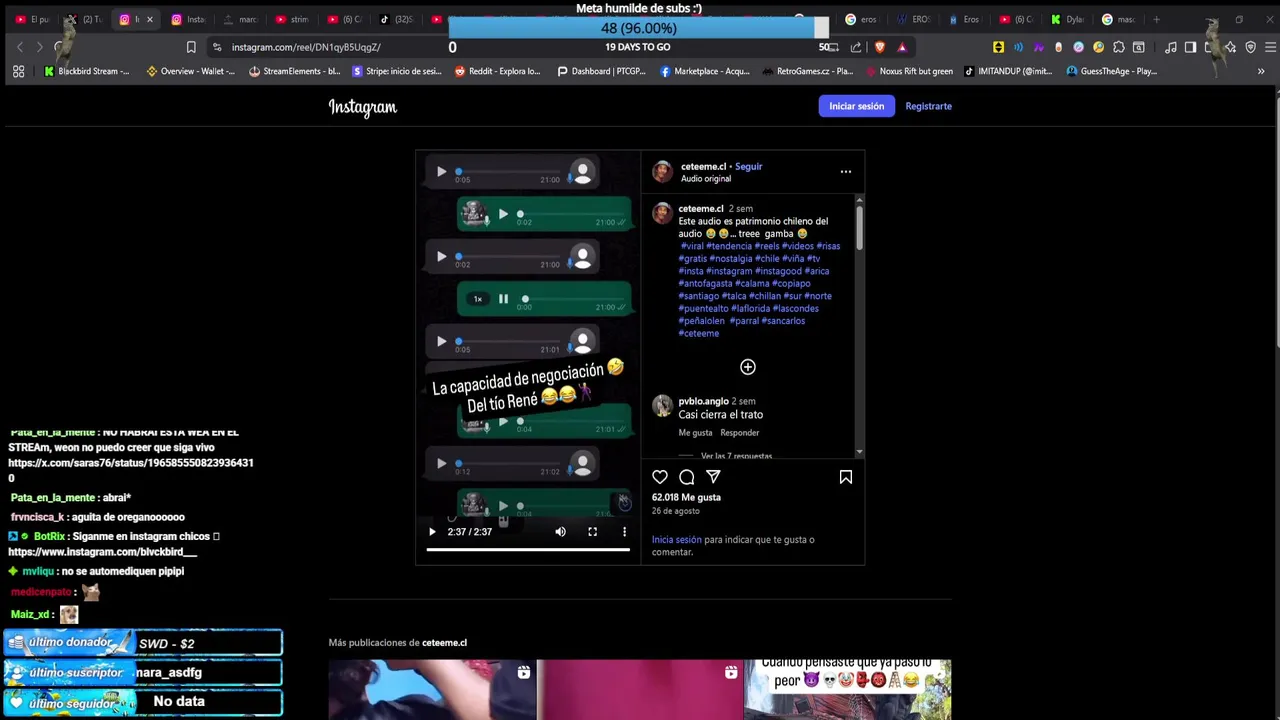The width and height of the screenshot is (1280, 720).
Task: Open the Reddit bookmark
Action: pos(497,71)
